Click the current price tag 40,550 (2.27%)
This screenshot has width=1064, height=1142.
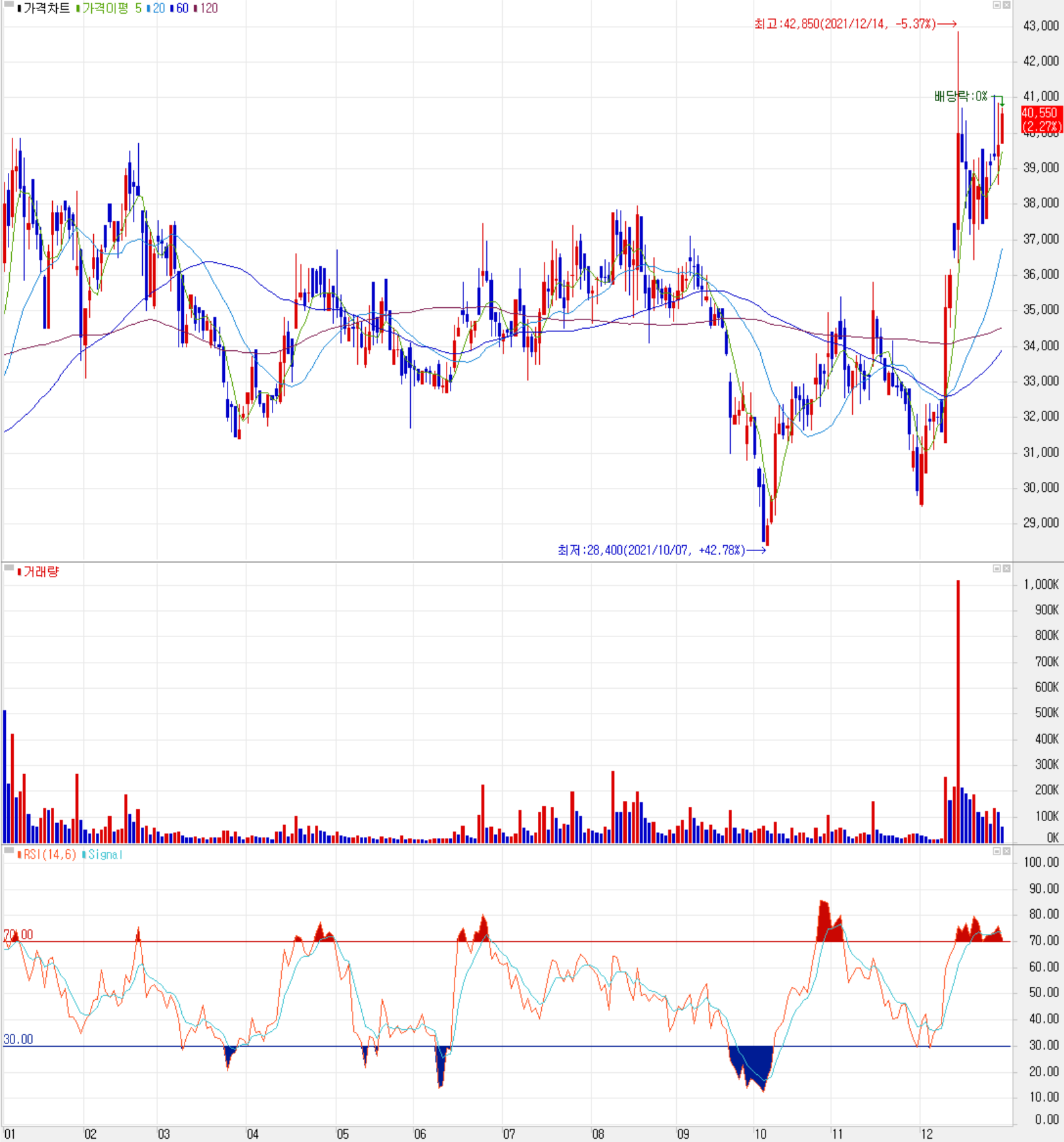click(1041, 119)
